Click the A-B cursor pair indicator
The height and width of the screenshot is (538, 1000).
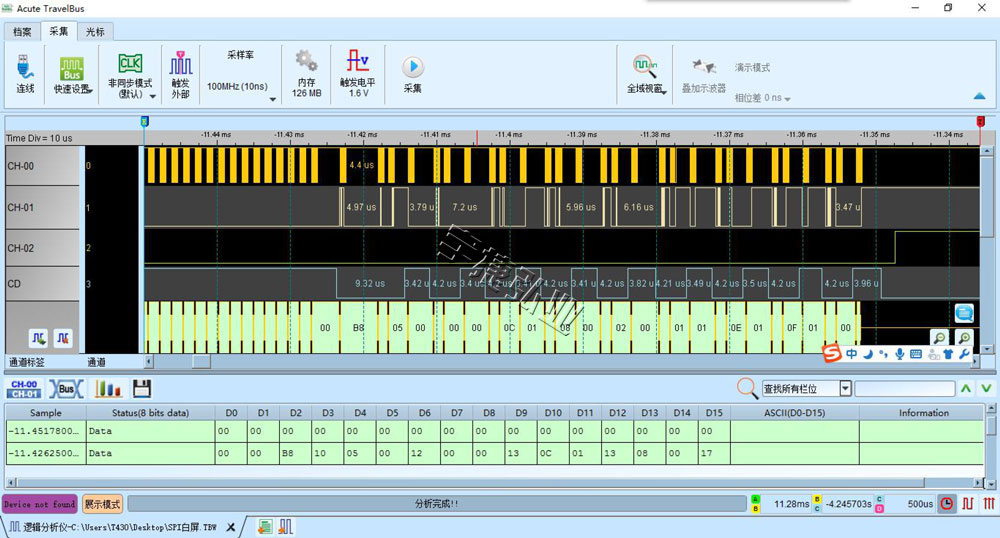(756, 504)
